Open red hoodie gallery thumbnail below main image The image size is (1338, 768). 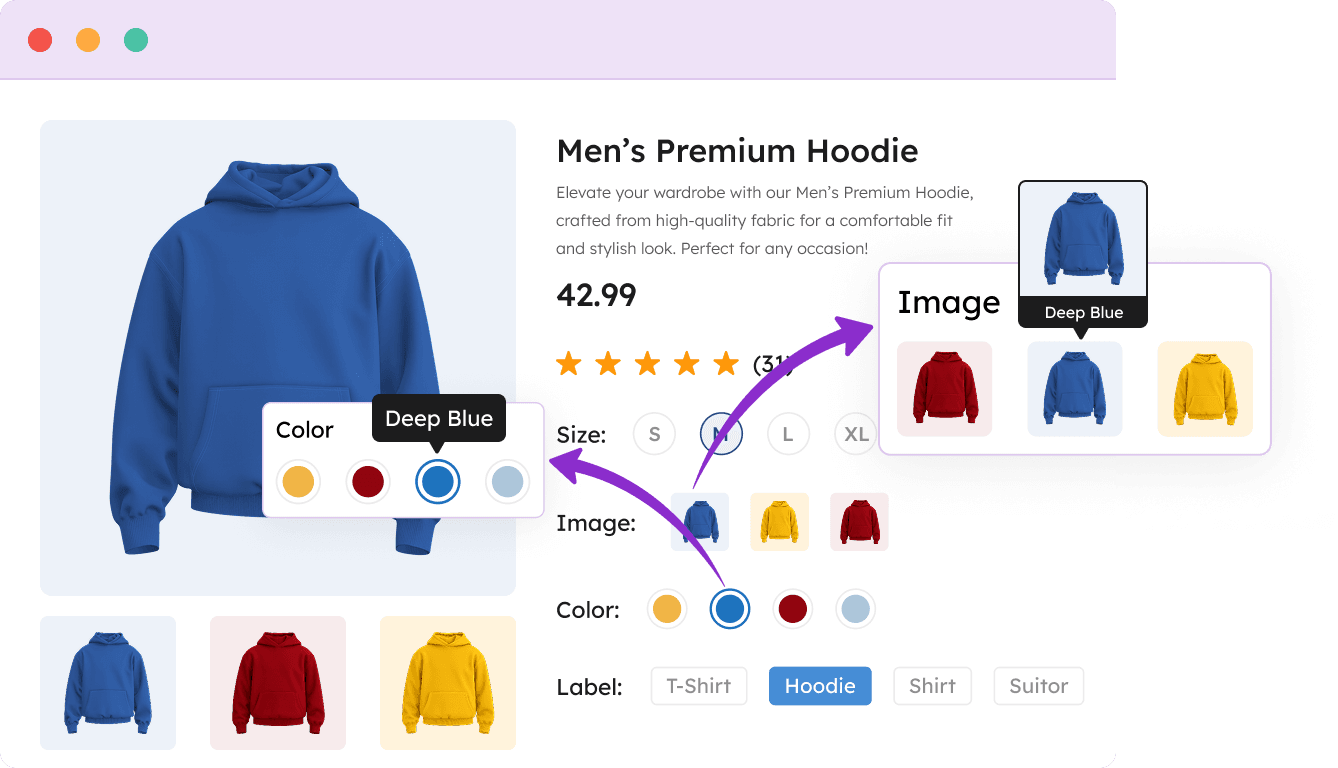278,682
